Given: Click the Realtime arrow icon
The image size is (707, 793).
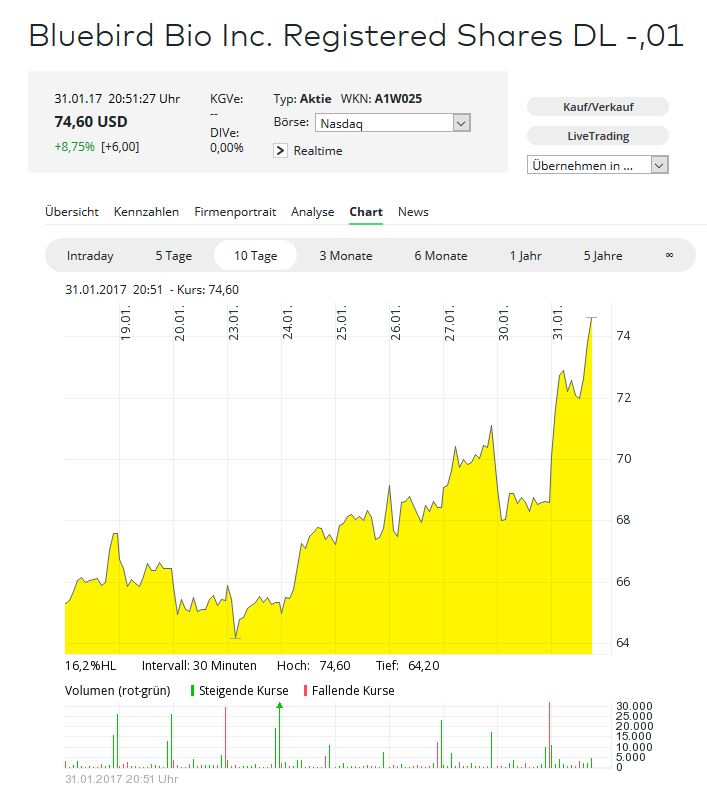Looking at the screenshot, I should [281, 151].
